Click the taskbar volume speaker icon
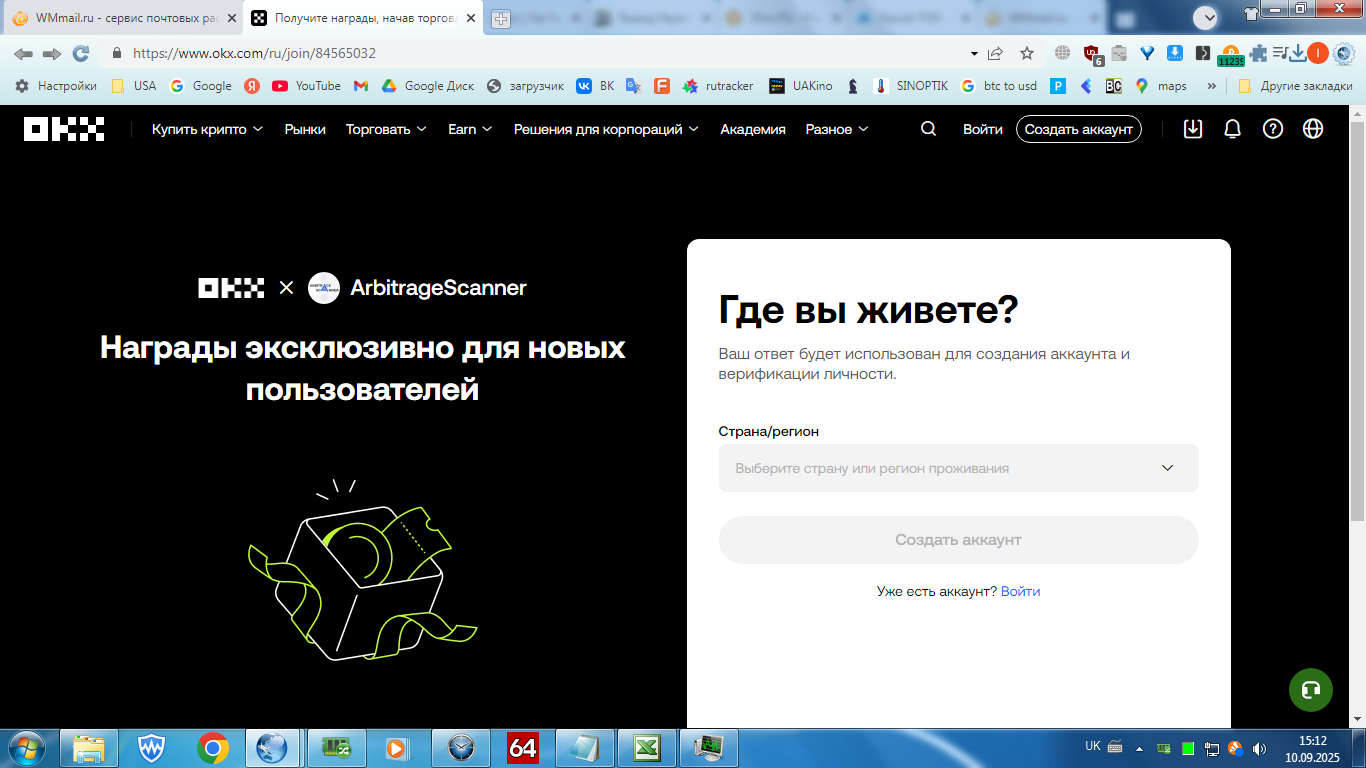The image size is (1366, 768). click(1259, 748)
